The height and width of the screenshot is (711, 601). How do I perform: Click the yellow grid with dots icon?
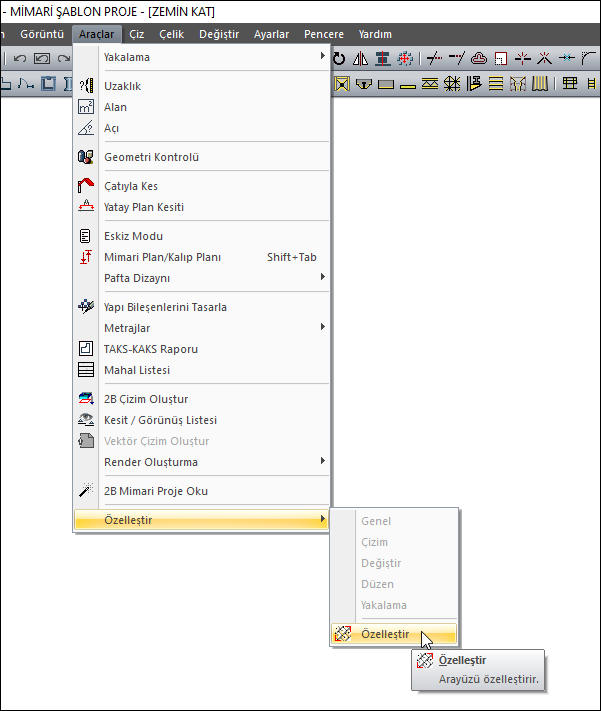[452, 84]
